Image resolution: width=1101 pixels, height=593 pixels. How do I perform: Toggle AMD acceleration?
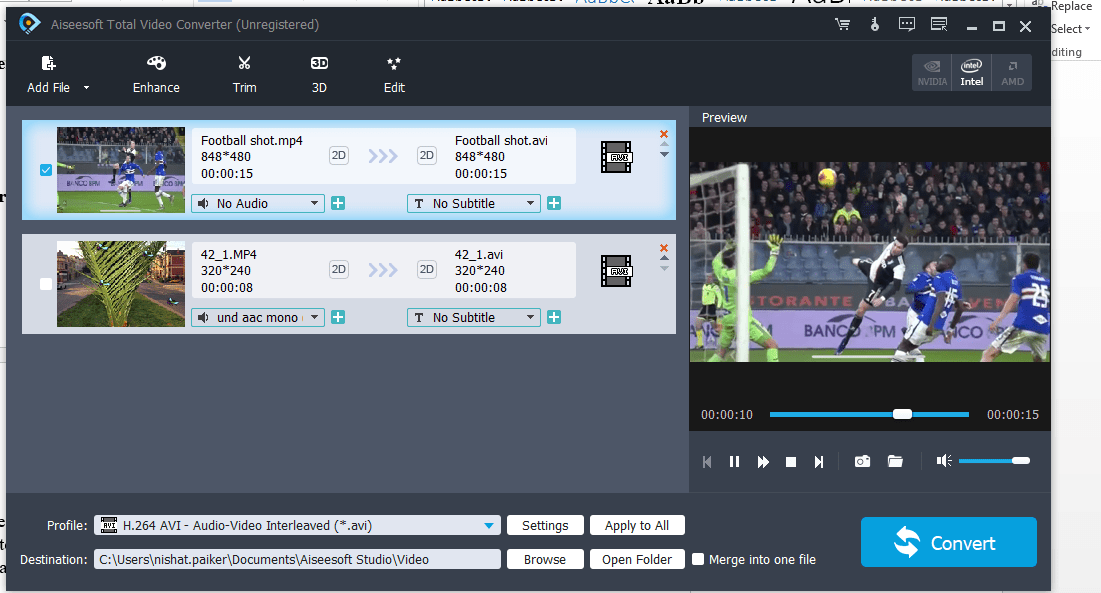coord(1012,73)
